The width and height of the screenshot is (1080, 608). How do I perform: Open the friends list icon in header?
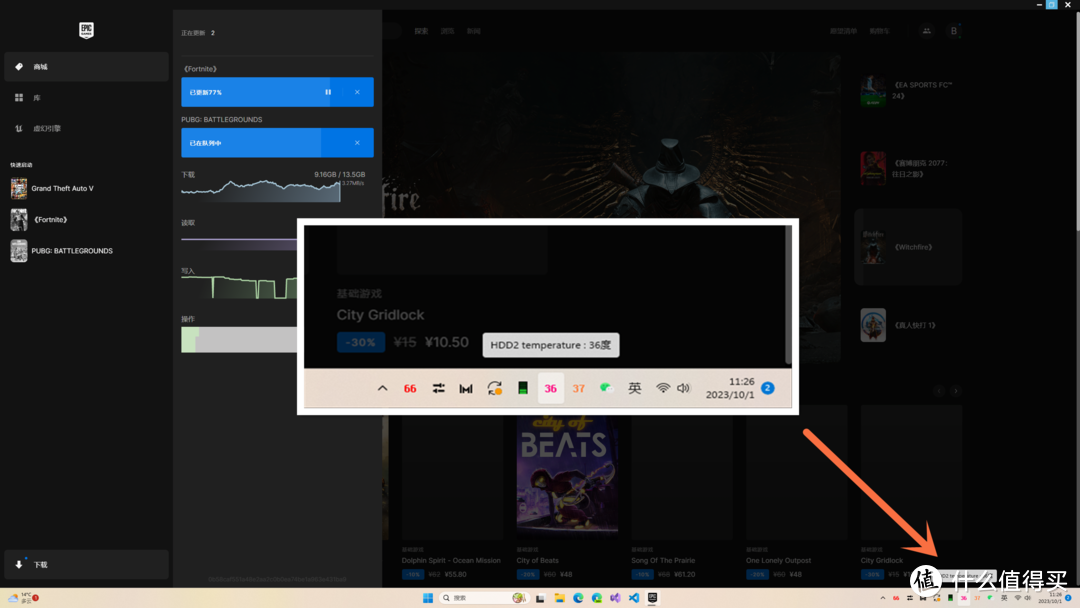(x=926, y=31)
